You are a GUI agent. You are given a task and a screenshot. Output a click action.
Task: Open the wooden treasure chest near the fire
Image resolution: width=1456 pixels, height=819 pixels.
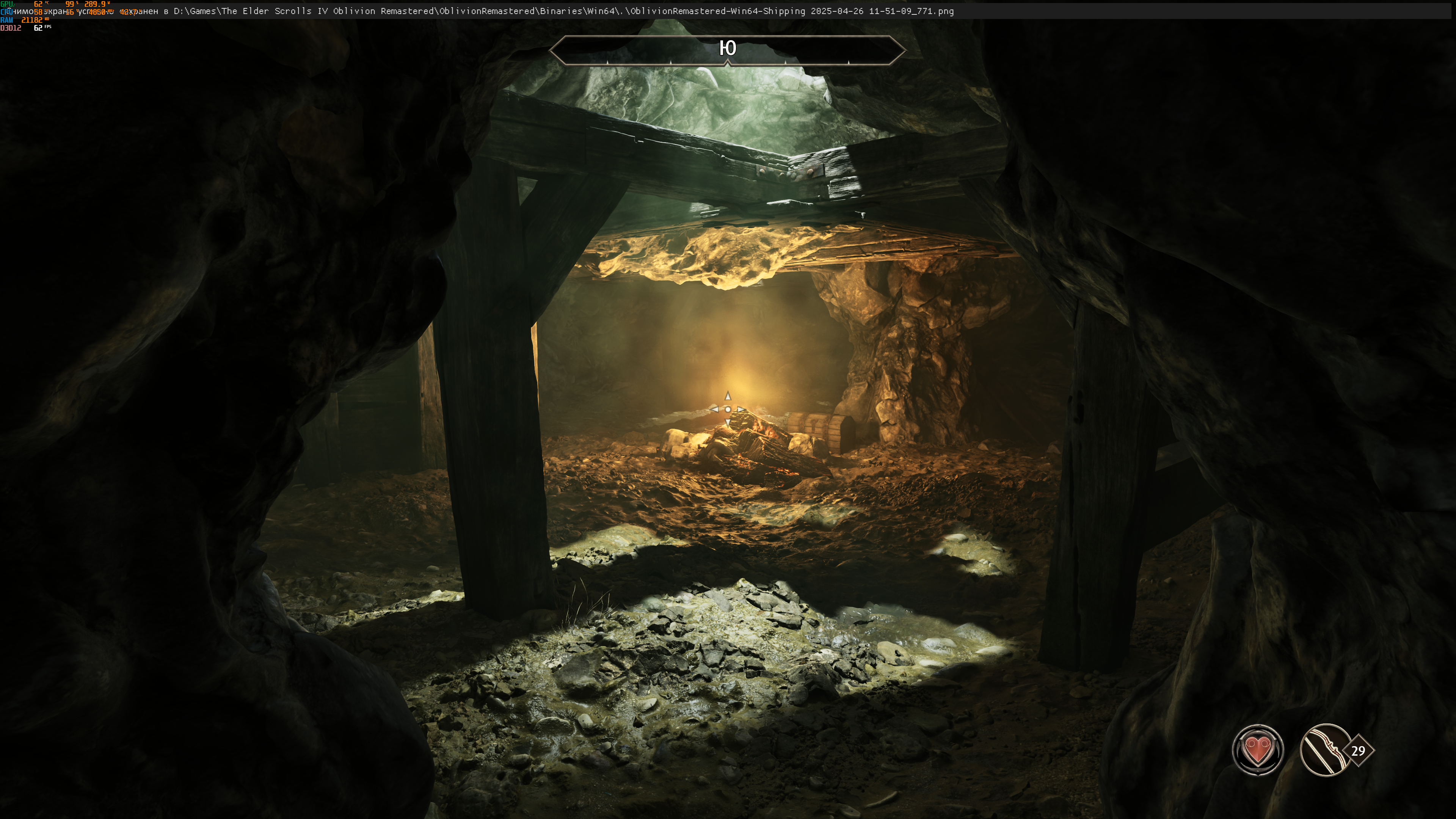pyautogui.click(x=819, y=431)
